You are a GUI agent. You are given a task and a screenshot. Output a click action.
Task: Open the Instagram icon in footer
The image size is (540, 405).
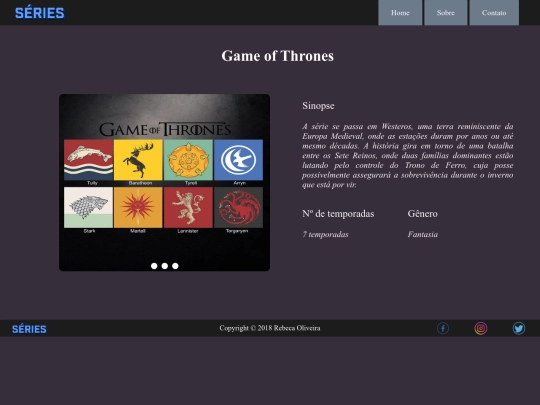[x=481, y=328]
